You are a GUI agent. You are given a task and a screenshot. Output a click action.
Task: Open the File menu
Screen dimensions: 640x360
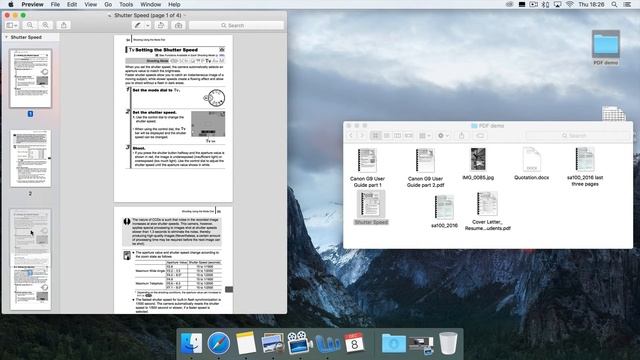click(x=55, y=4)
